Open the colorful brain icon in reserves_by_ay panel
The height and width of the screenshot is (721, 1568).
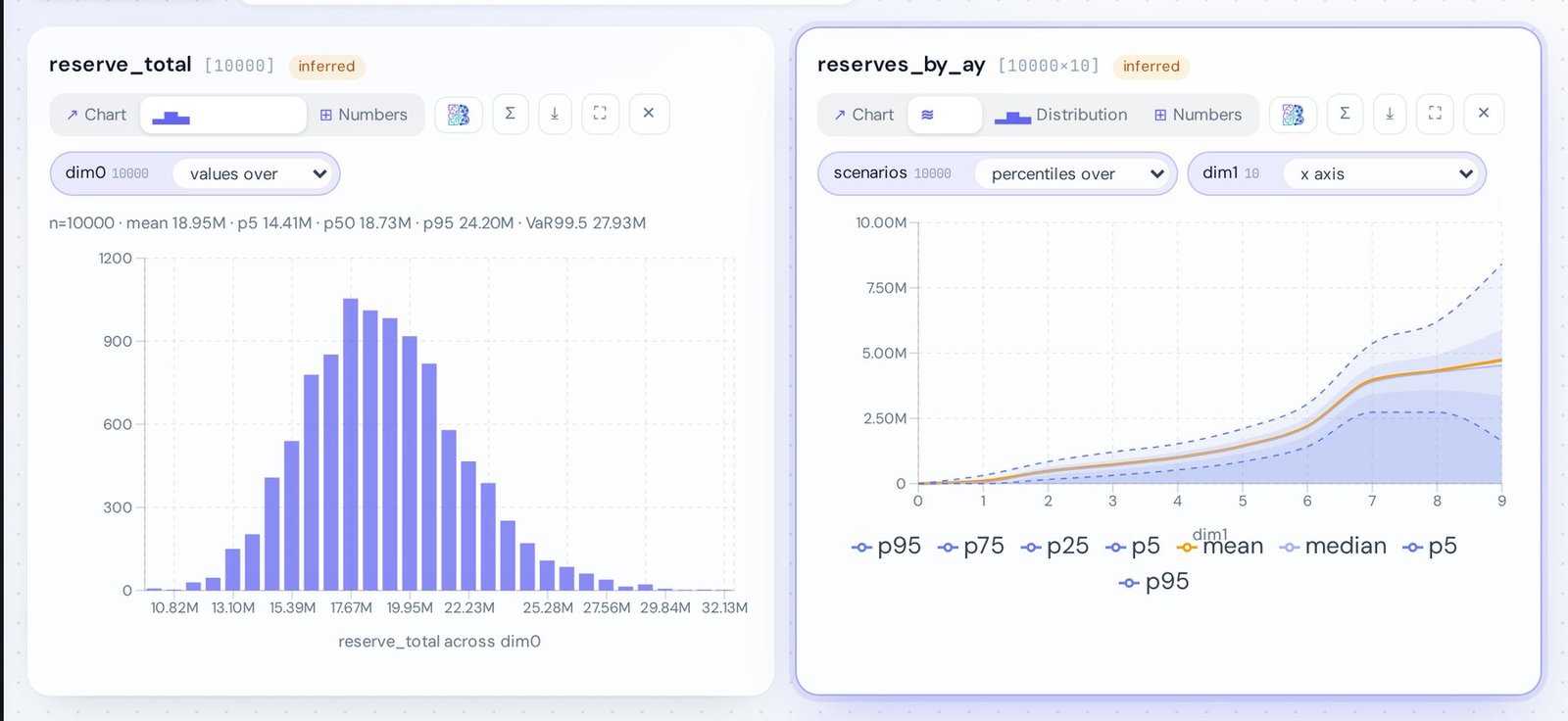click(x=1293, y=114)
